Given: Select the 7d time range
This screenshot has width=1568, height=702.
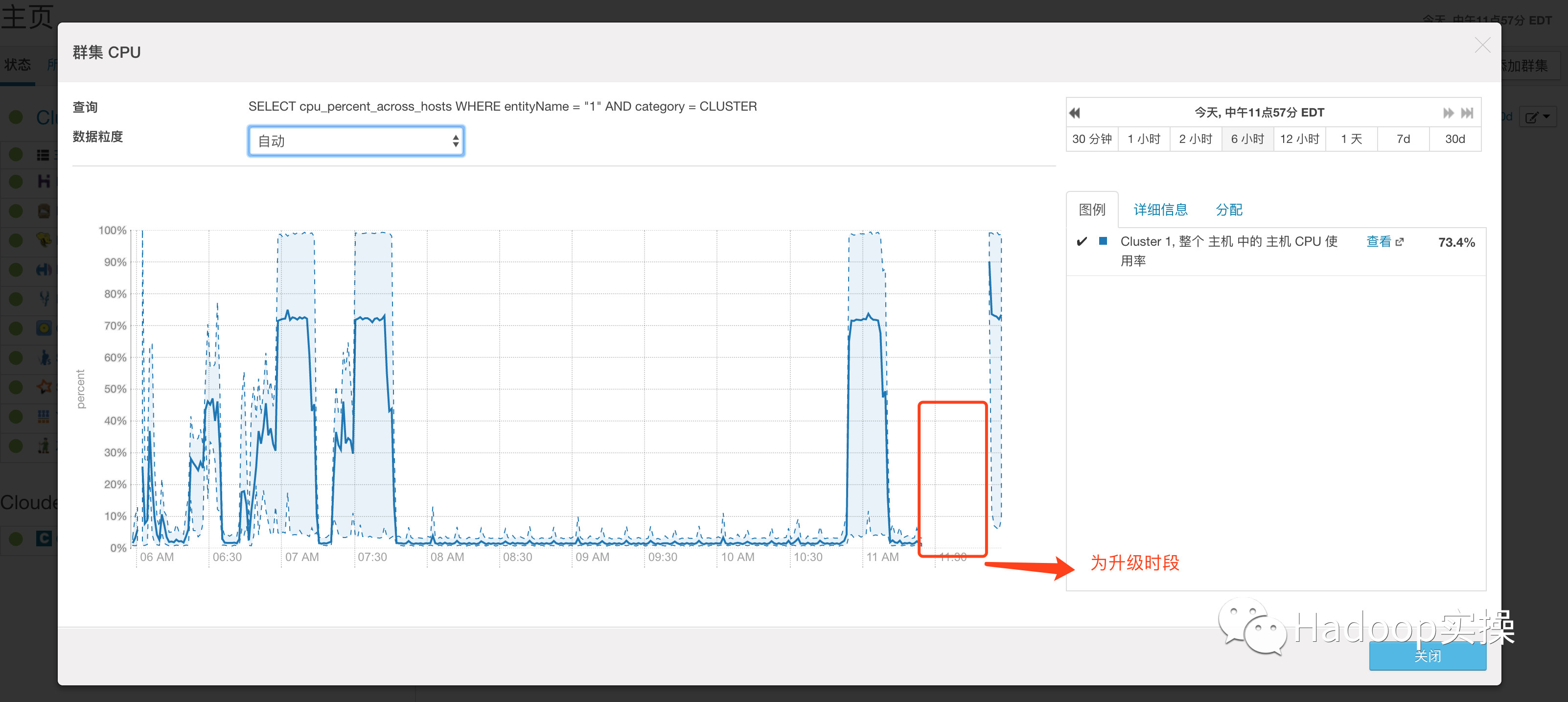Looking at the screenshot, I should click(x=1403, y=139).
